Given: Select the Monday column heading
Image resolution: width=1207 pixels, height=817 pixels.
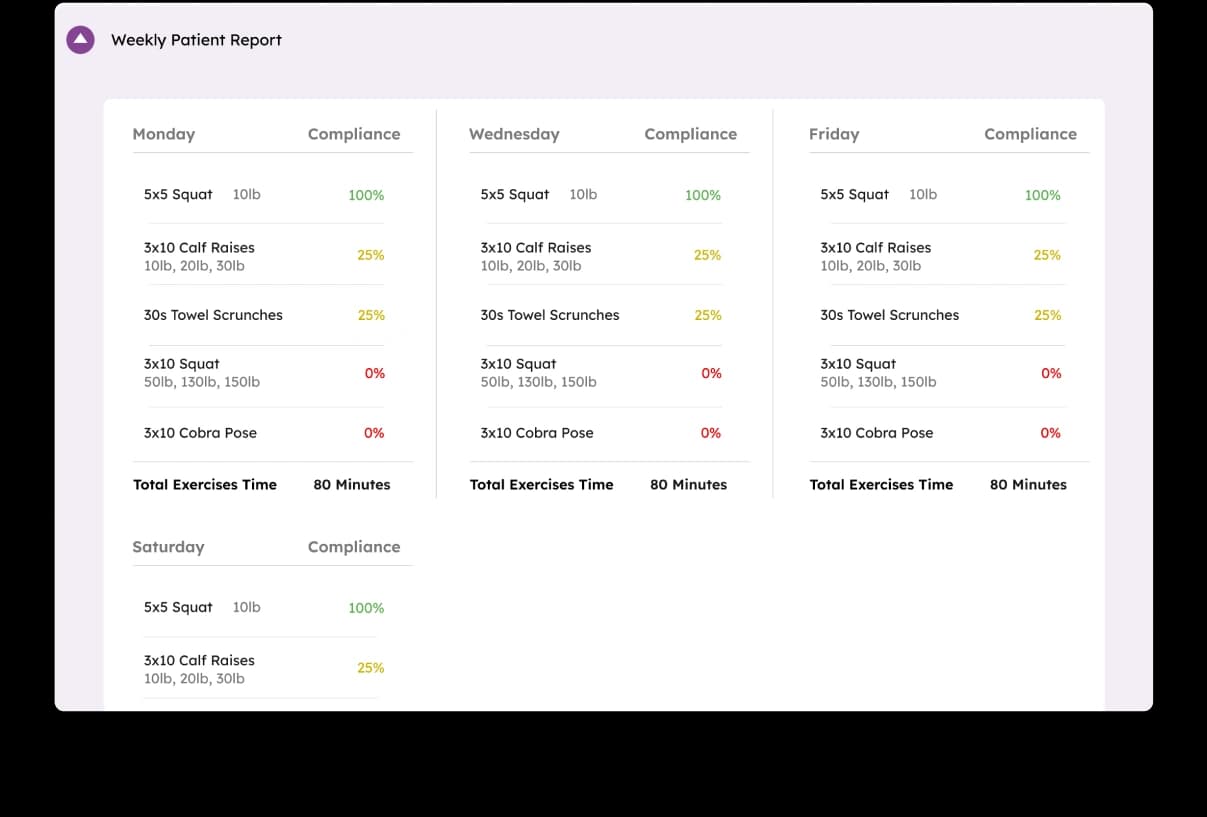Looking at the screenshot, I should tap(164, 134).
